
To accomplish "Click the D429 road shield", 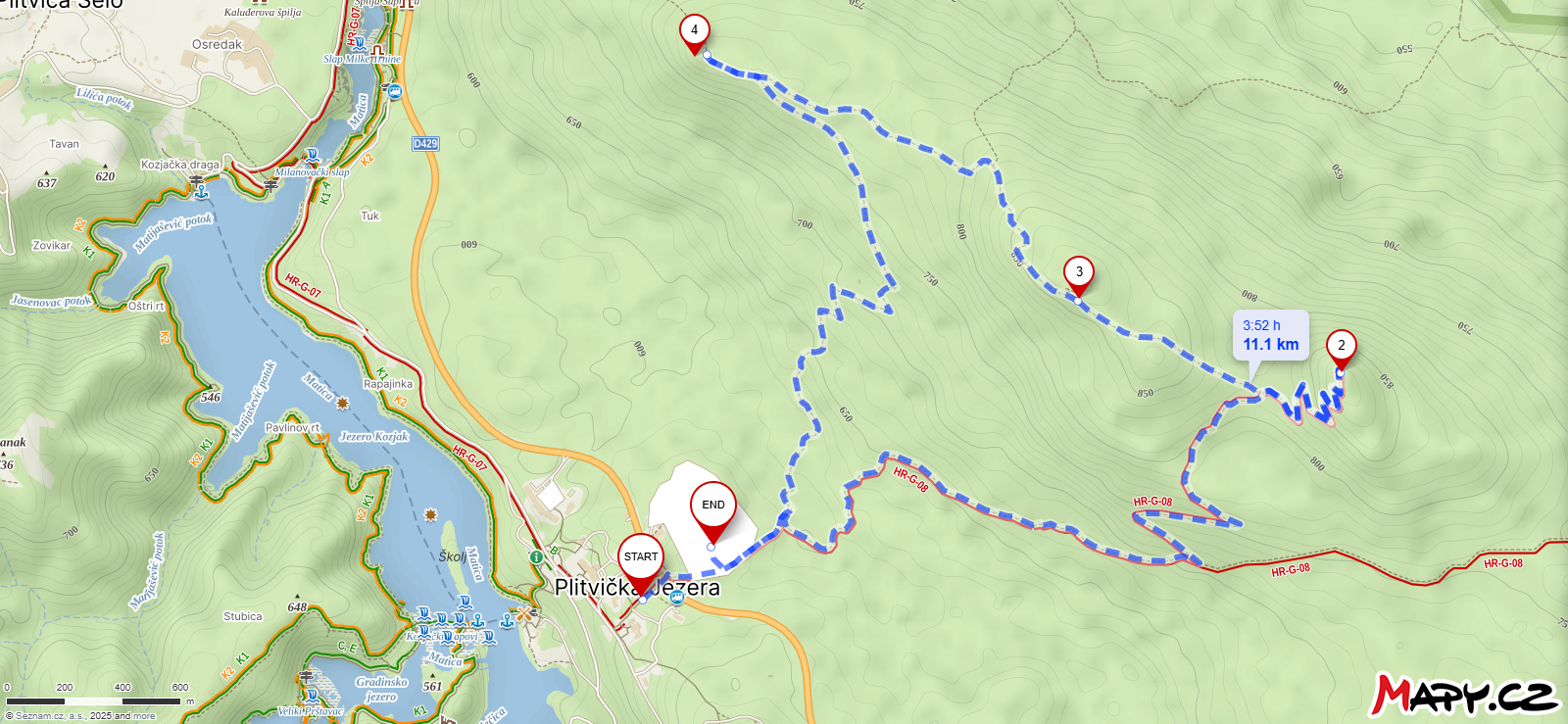I will point(425,144).
